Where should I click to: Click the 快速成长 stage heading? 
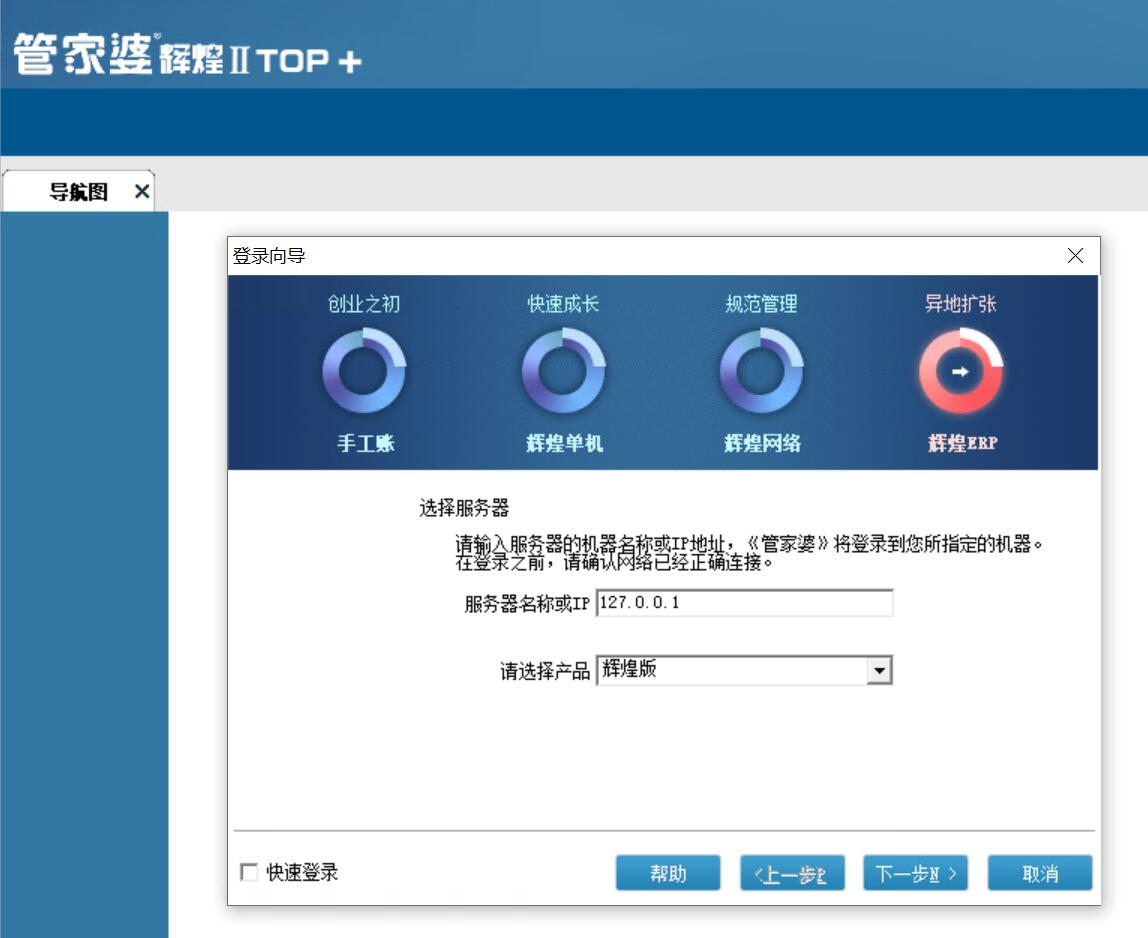click(563, 304)
